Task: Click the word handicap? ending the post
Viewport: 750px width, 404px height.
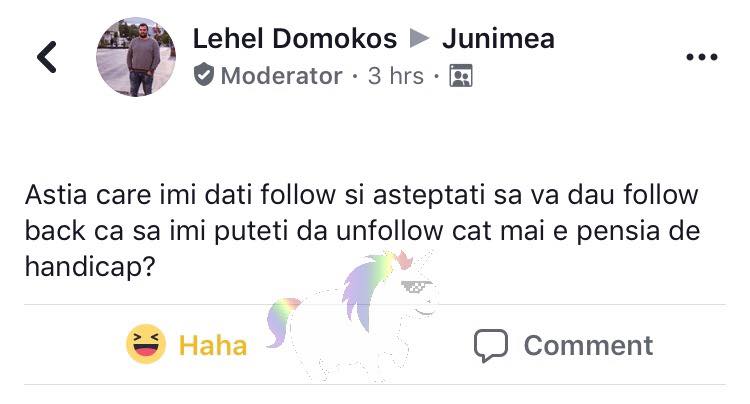Action: [90, 266]
